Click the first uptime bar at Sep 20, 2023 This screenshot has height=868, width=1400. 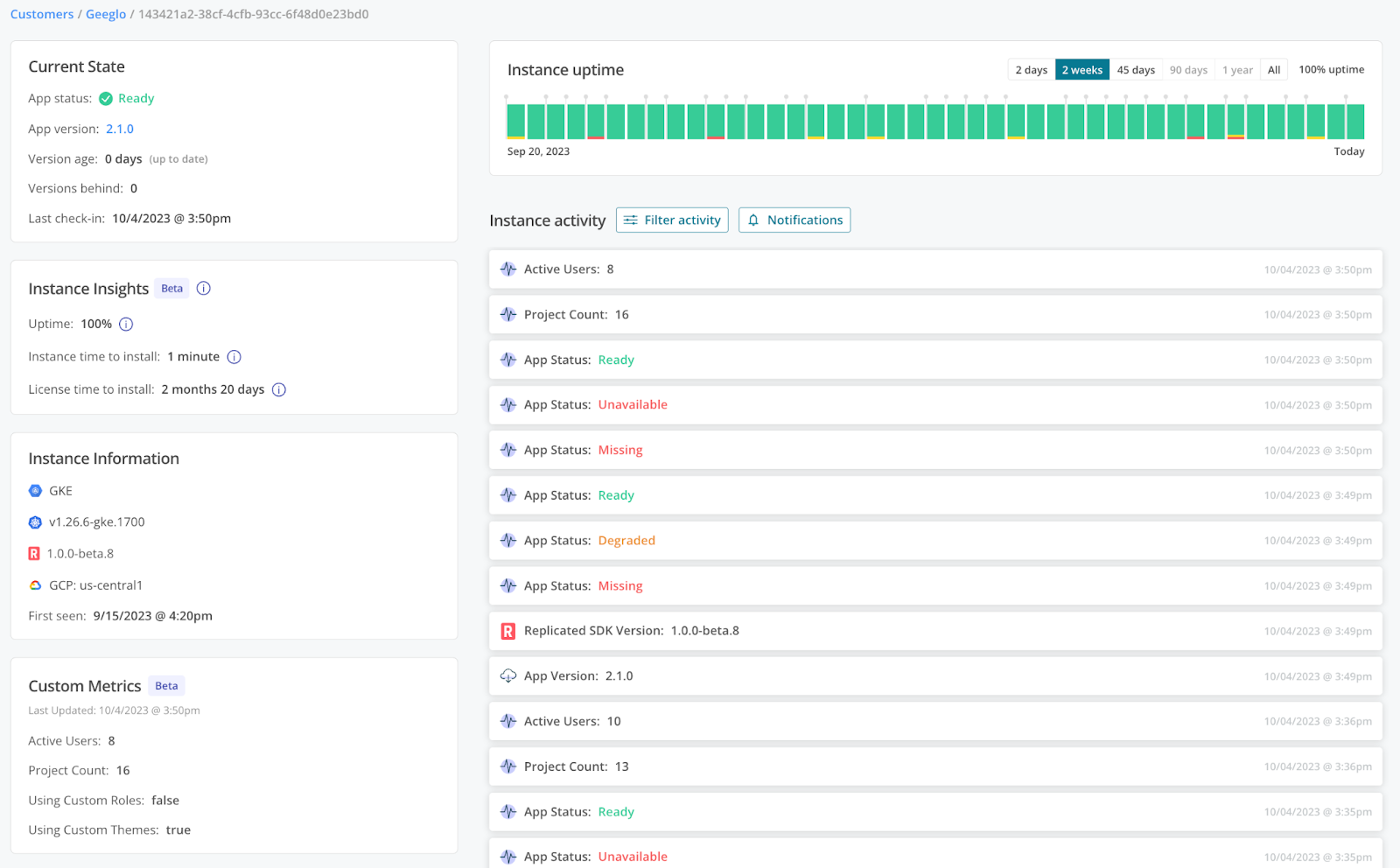tap(516, 122)
